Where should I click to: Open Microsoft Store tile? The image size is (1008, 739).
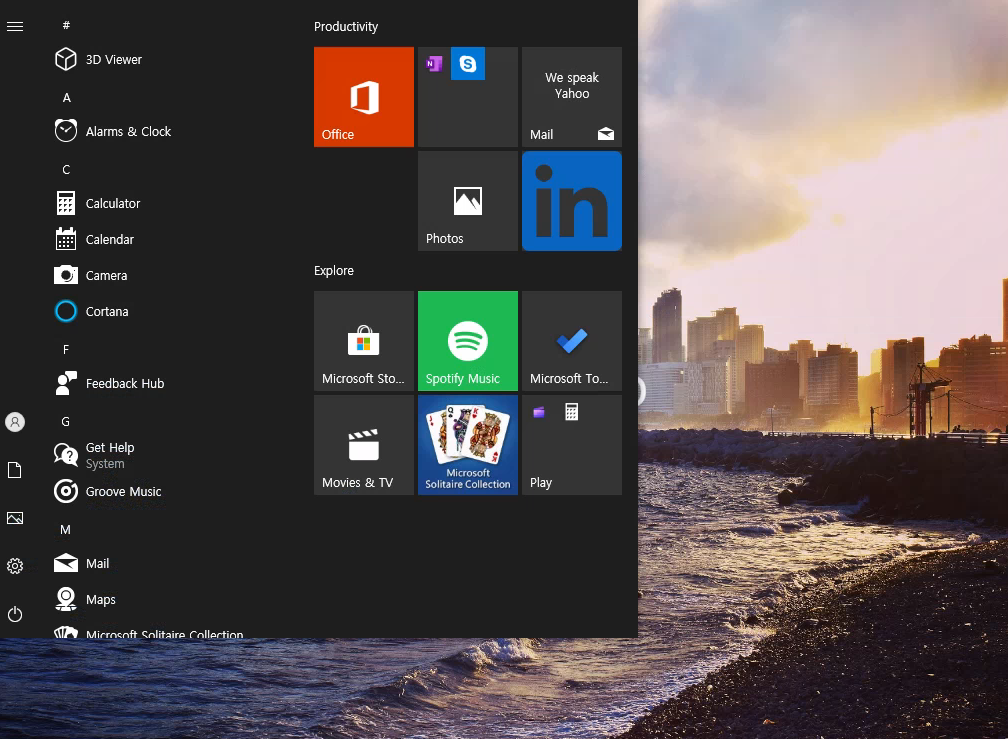[x=364, y=341]
